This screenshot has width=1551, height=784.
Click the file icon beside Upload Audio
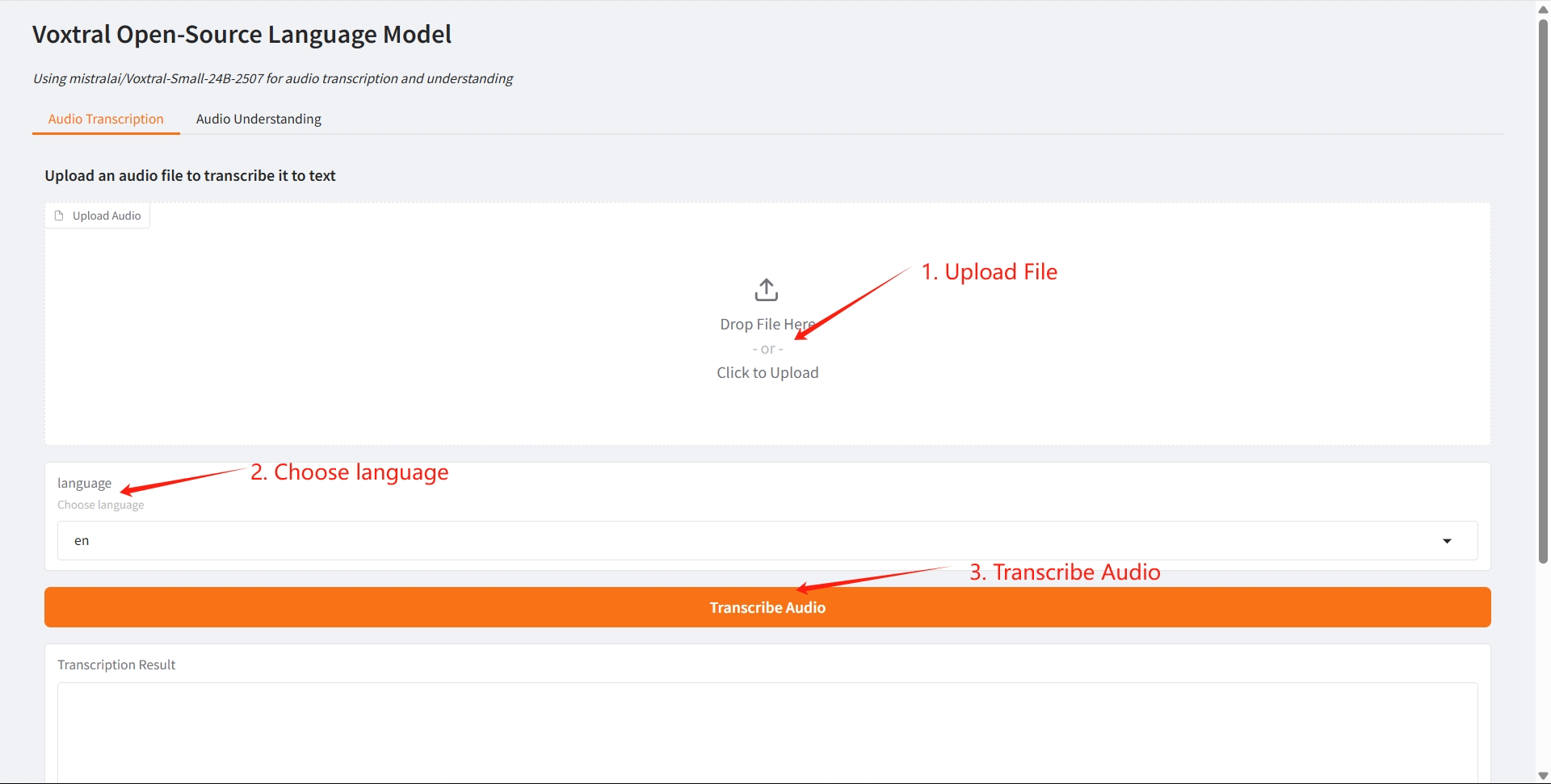[x=59, y=216]
